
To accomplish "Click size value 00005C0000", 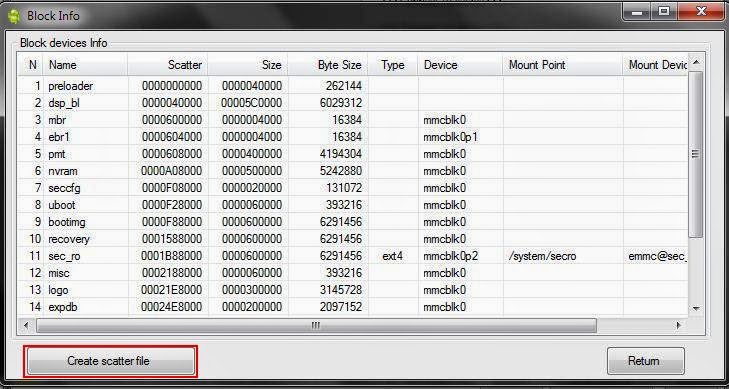I will (x=252, y=103).
